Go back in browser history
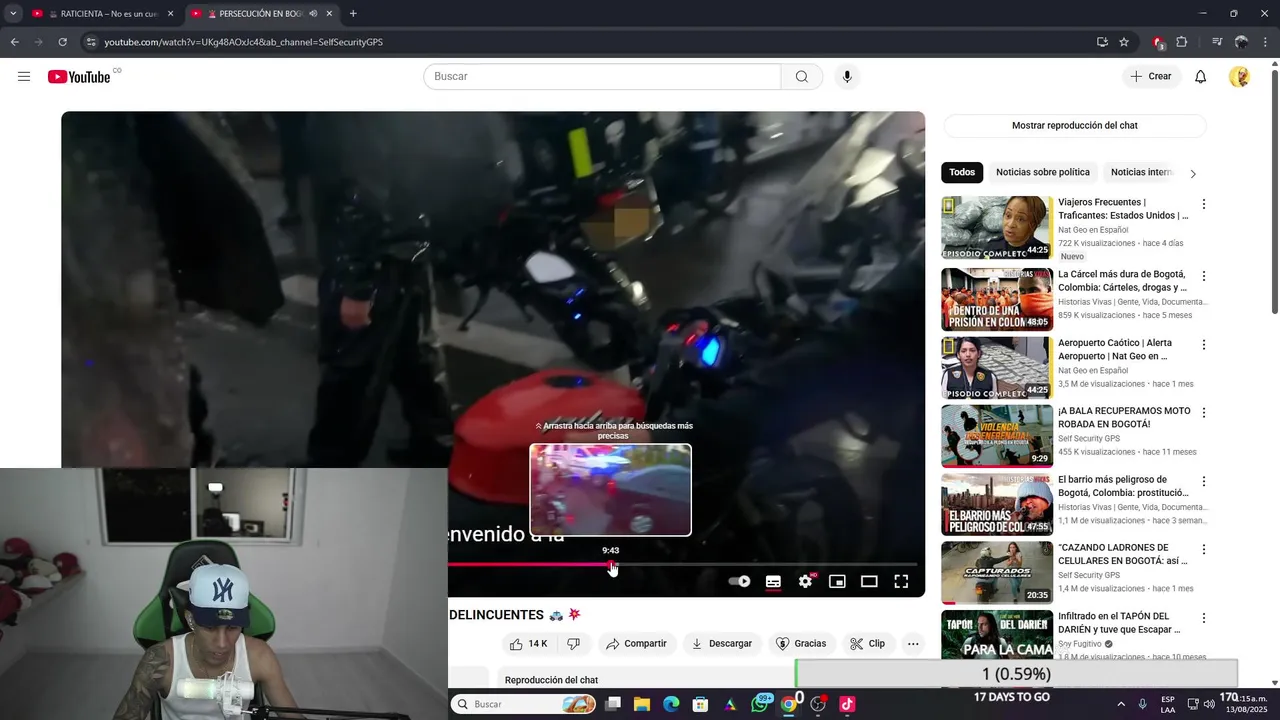This screenshot has width=1280, height=720. (14, 42)
